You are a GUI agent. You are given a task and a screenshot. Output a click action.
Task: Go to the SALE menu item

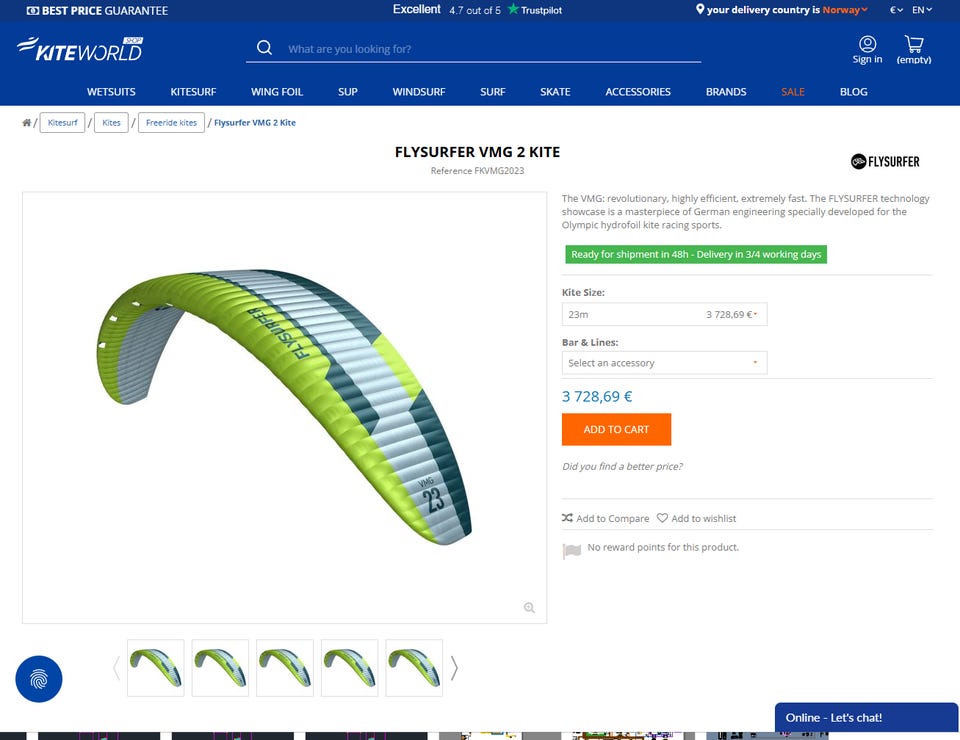[x=792, y=92]
